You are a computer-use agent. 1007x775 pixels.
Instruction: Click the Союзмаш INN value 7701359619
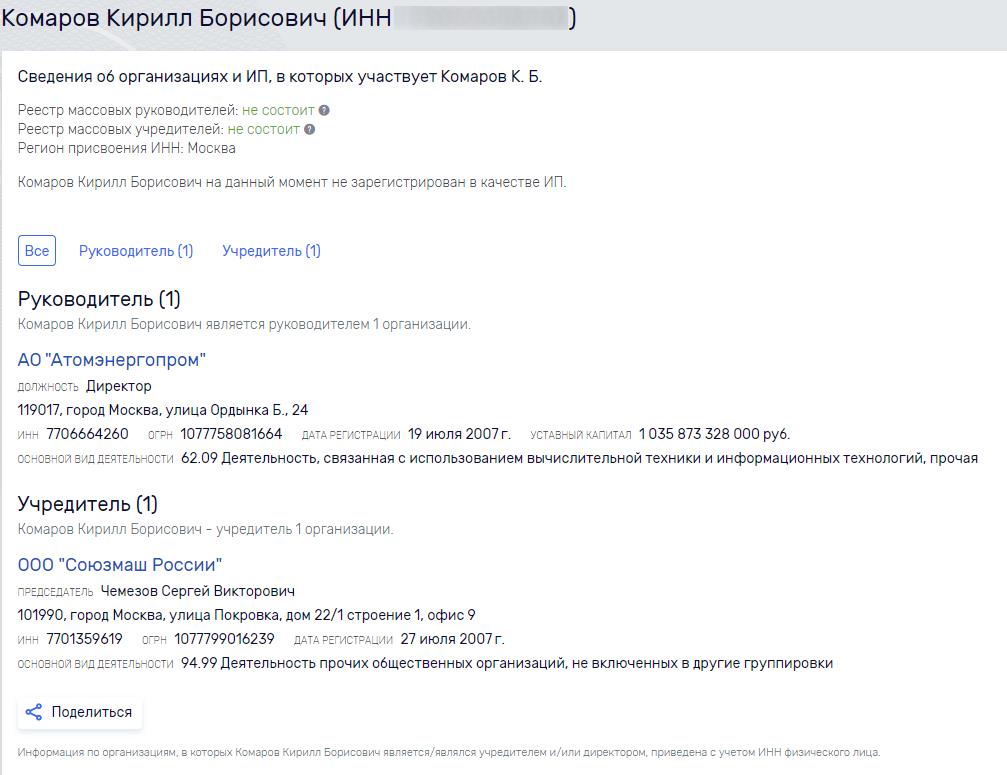point(84,639)
